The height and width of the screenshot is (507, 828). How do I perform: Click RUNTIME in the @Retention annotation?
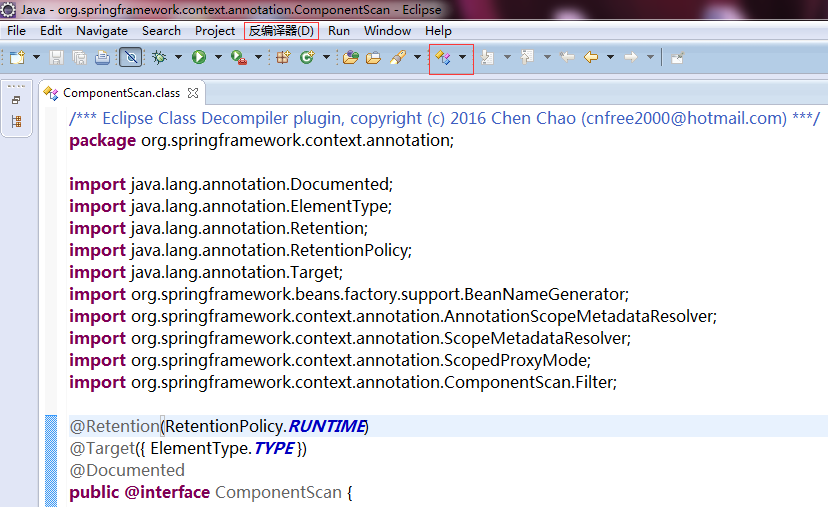pyautogui.click(x=327, y=426)
